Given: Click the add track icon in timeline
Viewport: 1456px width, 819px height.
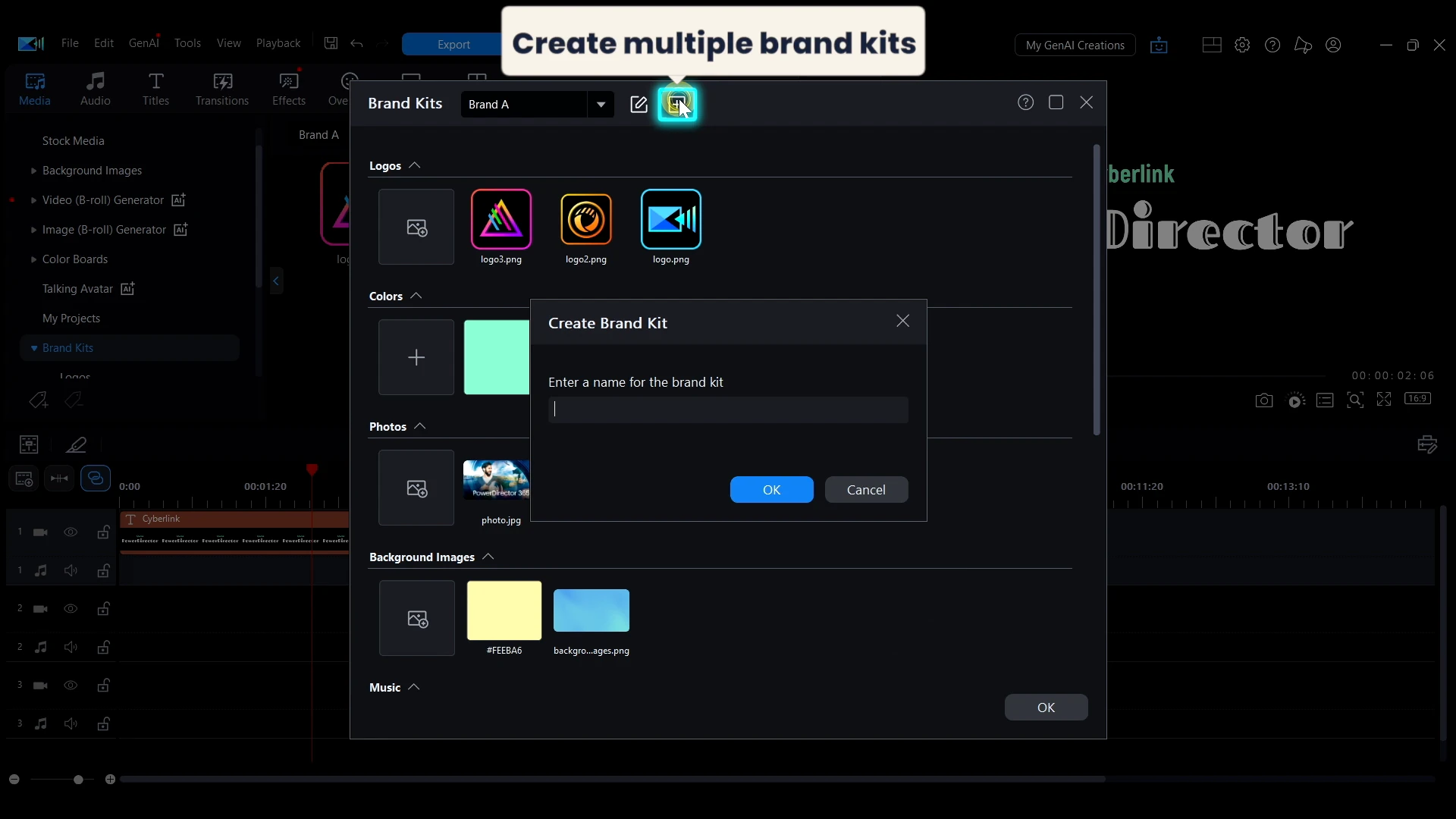Looking at the screenshot, I should pos(24,479).
